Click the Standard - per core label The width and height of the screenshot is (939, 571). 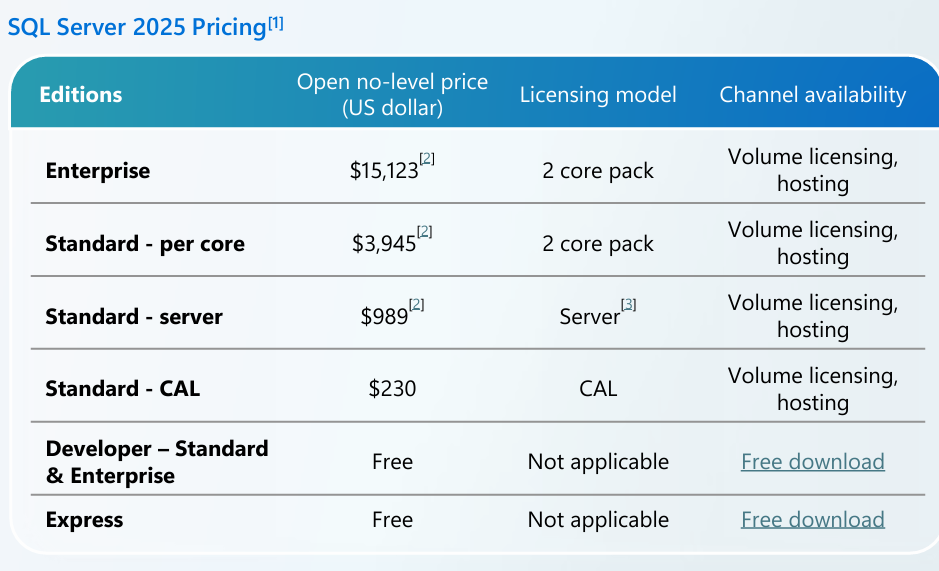[145, 244]
